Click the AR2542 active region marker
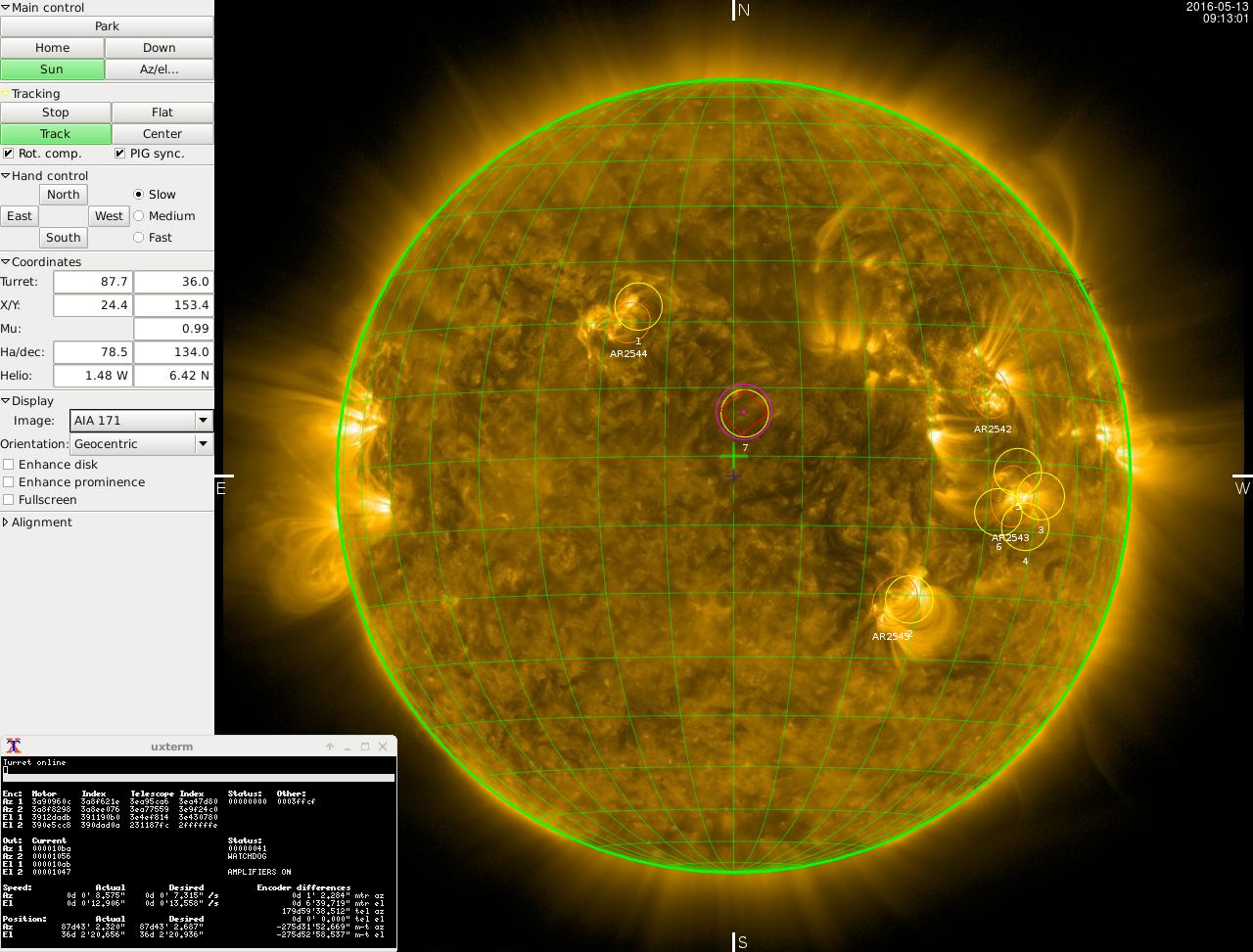The height and width of the screenshot is (952, 1253). [990, 393]
